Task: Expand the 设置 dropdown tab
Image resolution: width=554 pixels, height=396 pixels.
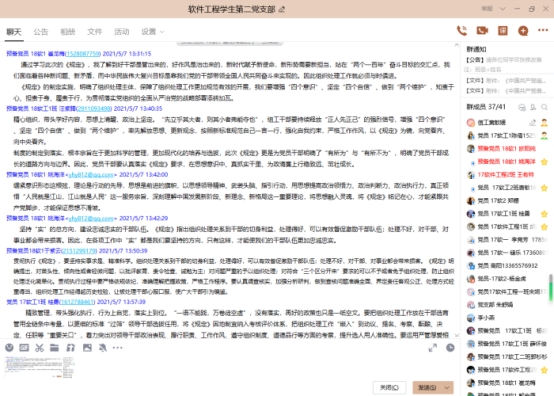Action: coord(153,32)
